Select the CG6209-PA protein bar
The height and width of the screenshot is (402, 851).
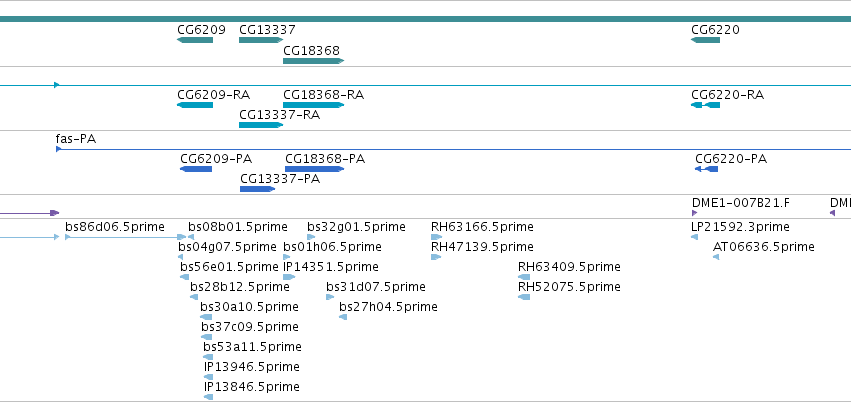[x=196, y=169]
